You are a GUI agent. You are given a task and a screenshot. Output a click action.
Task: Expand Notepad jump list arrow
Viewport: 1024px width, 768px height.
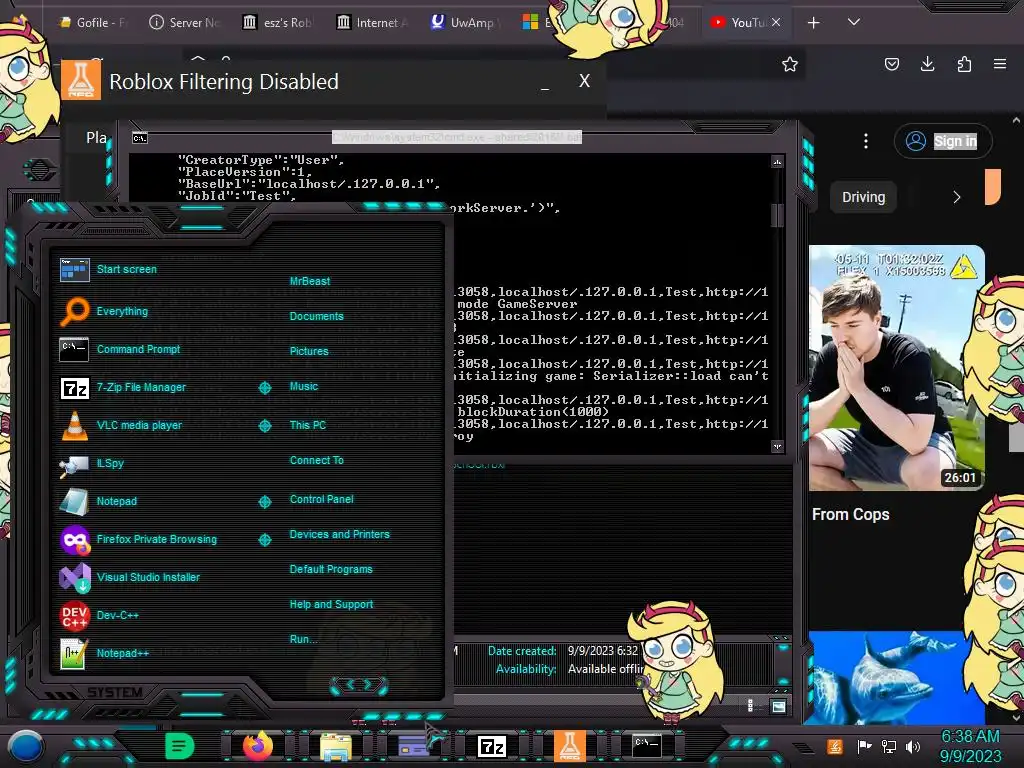point(264,502)
